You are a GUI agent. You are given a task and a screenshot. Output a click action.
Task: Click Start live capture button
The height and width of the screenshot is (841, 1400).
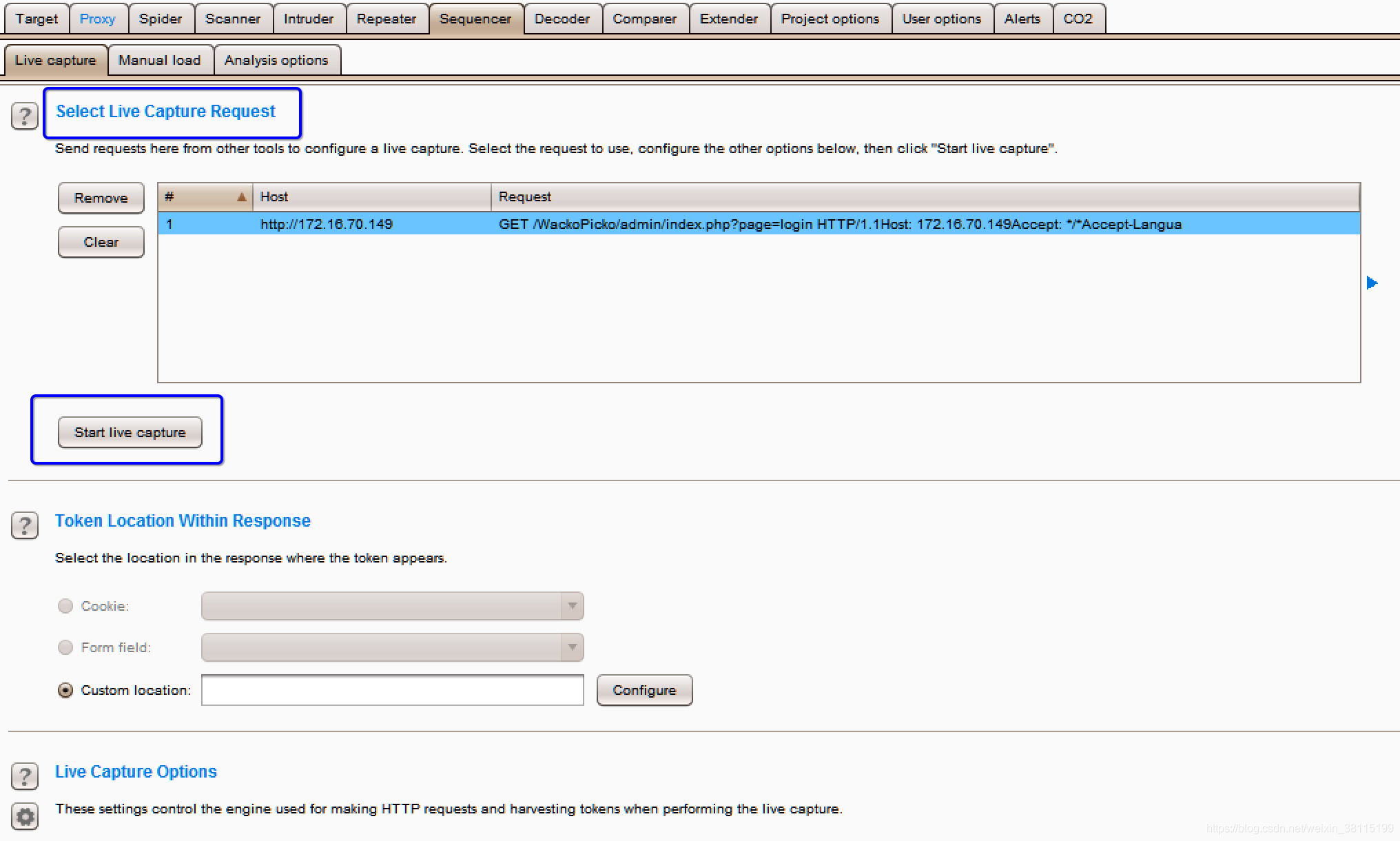coord(130,432)
